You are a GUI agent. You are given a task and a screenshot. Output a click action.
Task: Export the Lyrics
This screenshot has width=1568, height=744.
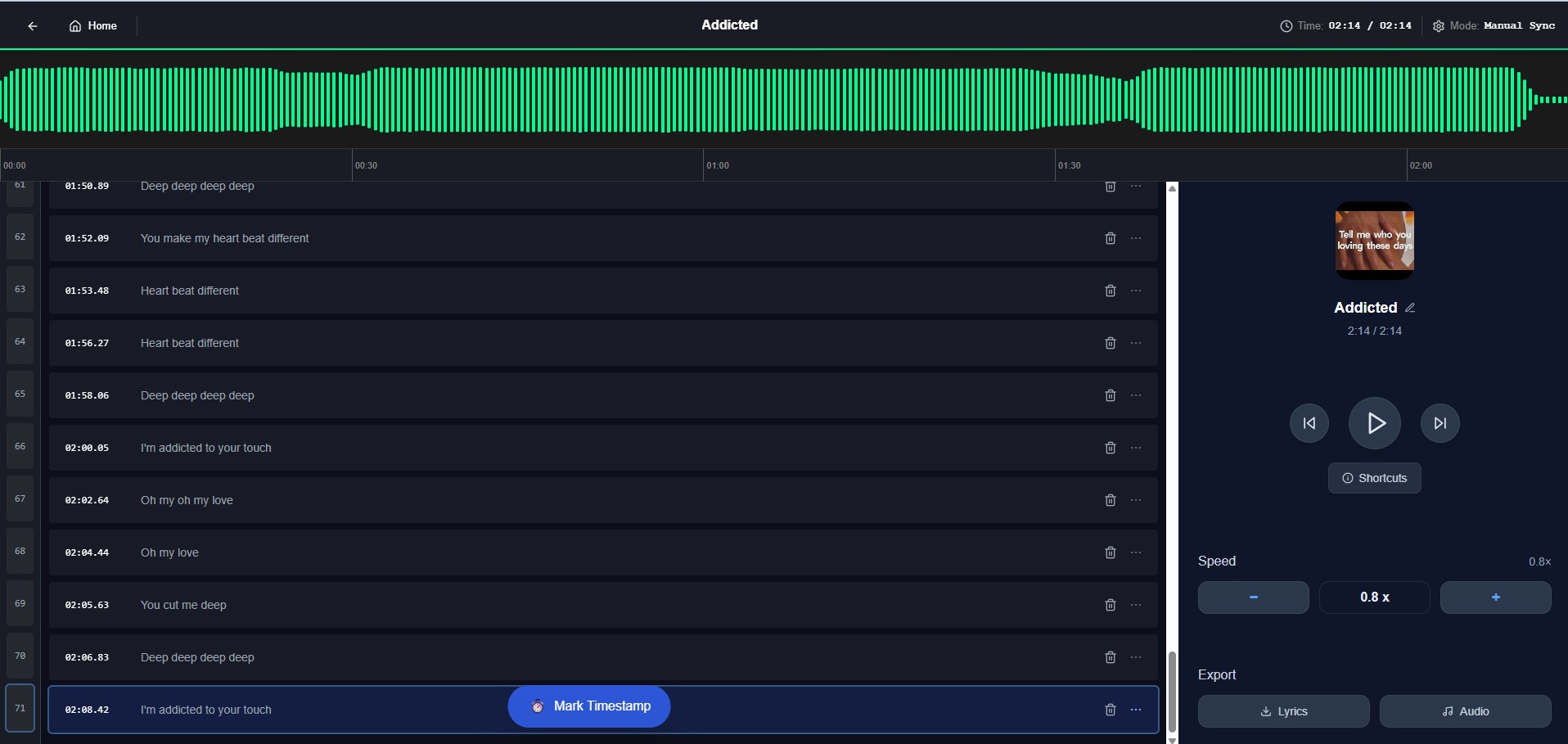pos(1283,711)
